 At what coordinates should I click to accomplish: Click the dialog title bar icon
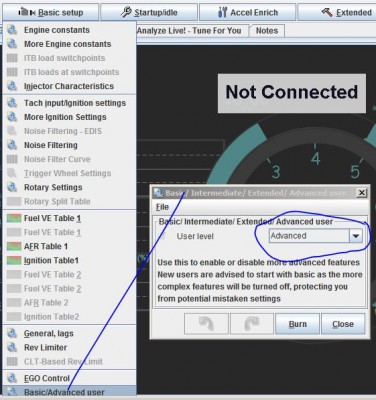pos(159,193)
